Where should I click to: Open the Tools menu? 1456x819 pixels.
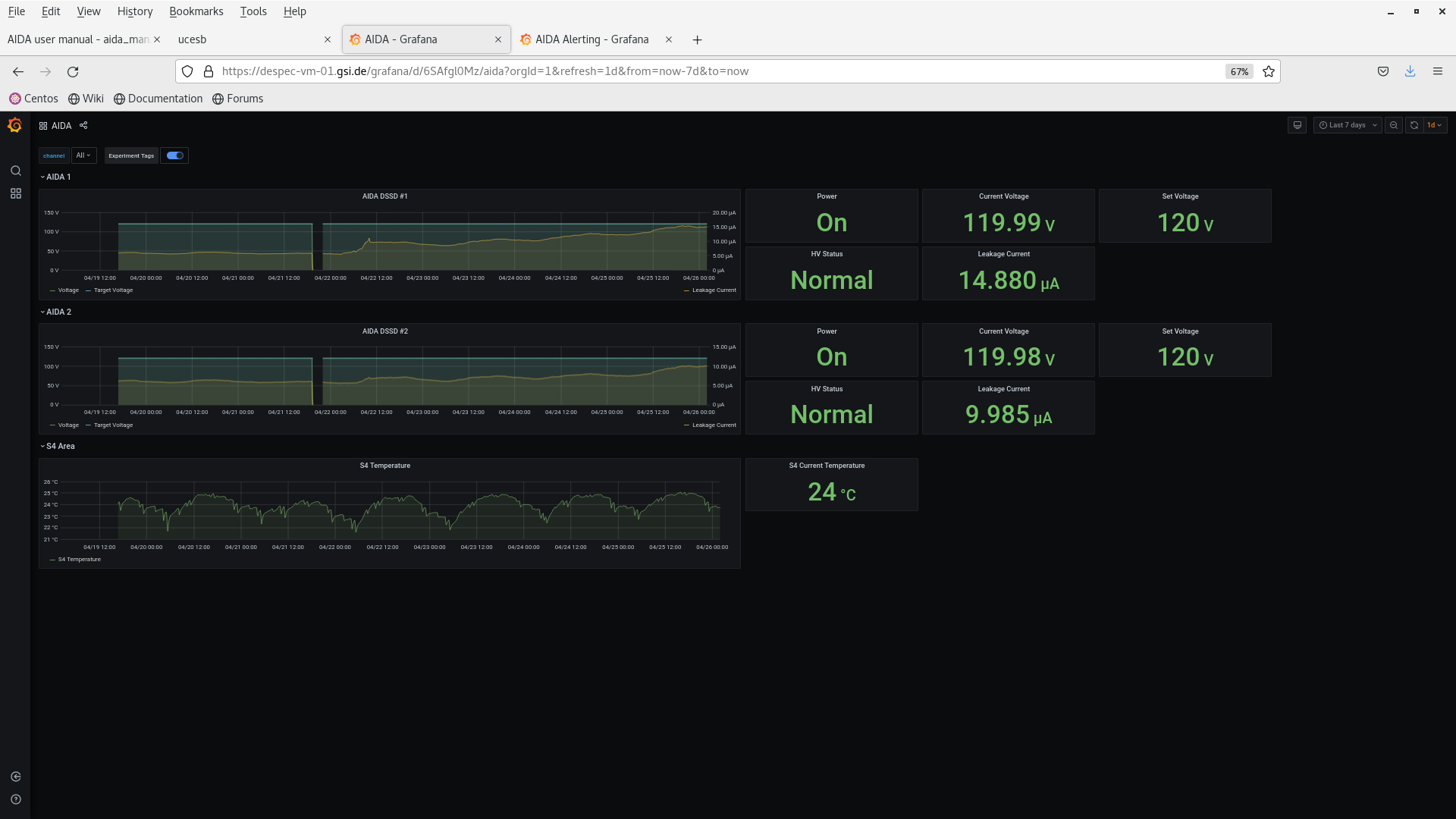click(253, 11)
